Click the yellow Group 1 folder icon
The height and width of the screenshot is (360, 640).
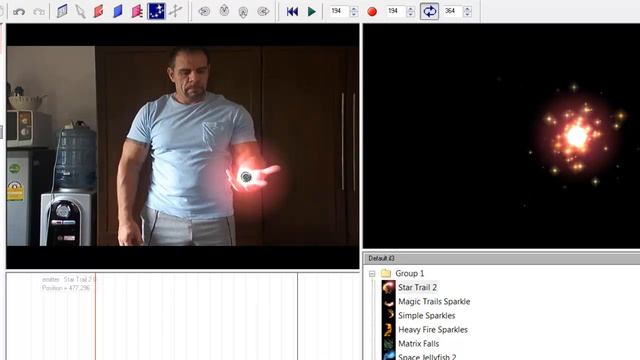386,273
